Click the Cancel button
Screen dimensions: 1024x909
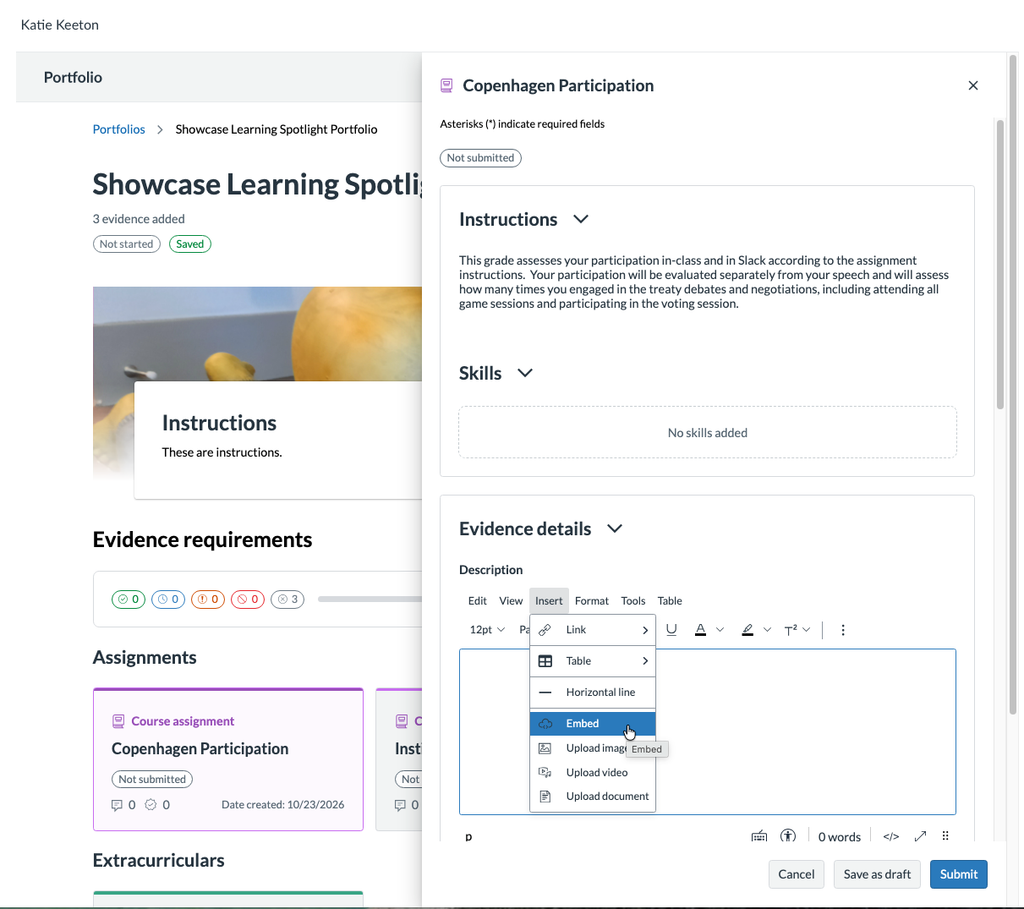796,874
